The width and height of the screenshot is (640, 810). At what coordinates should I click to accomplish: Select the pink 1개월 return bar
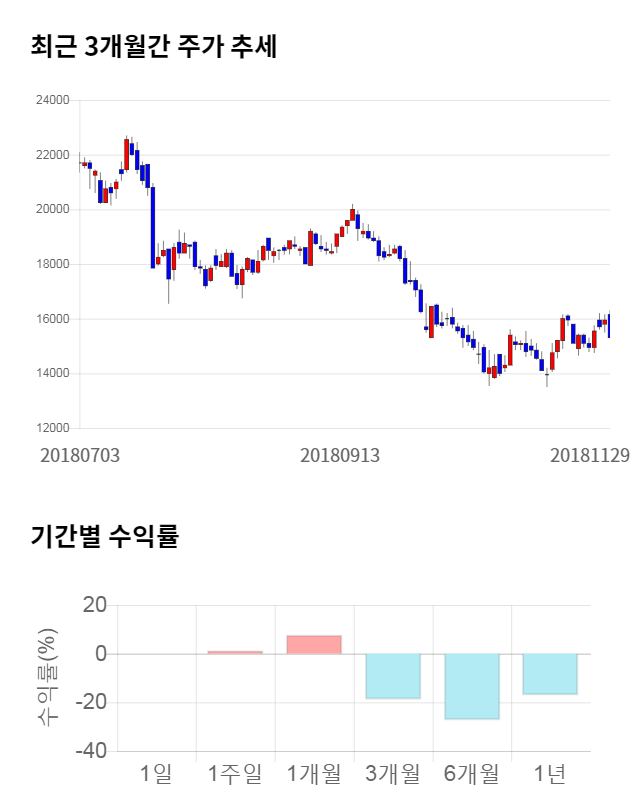[314, 645]
